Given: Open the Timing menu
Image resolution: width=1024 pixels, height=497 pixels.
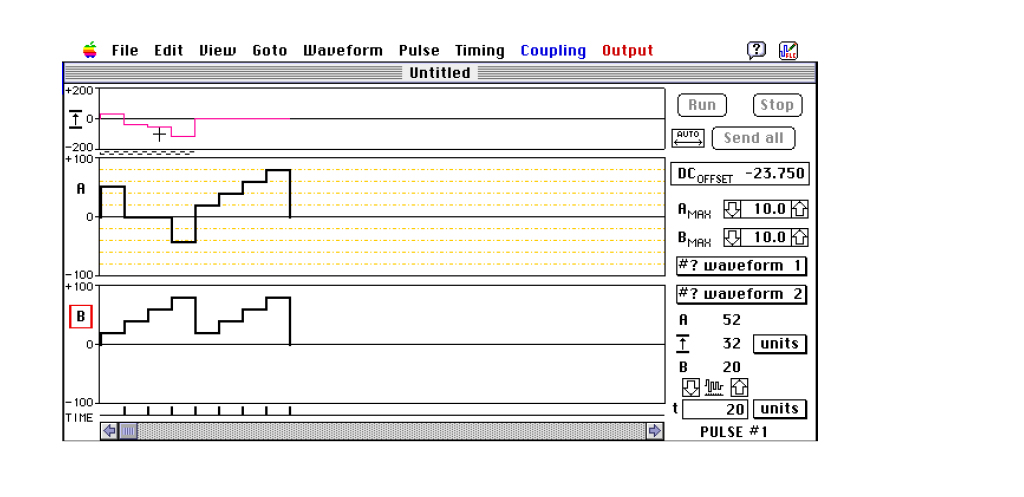Looking at the screenshot, I should 480,50.
